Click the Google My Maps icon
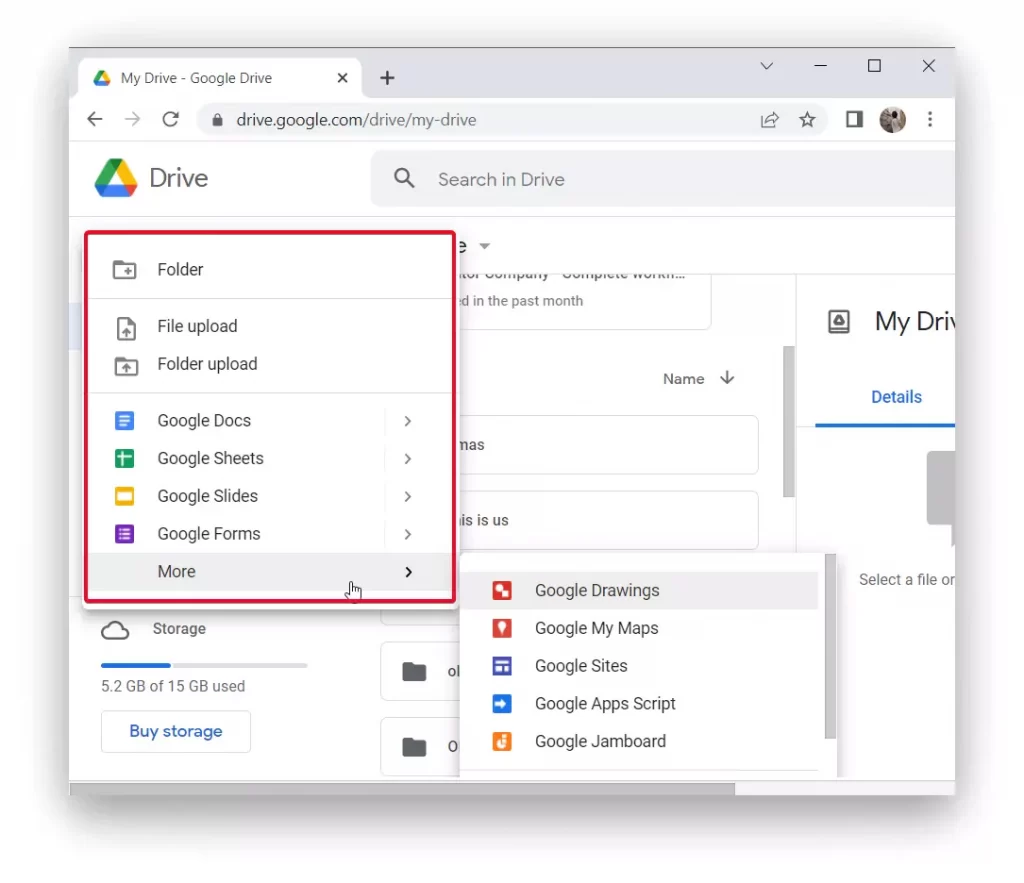 click(x=502, y=628)
